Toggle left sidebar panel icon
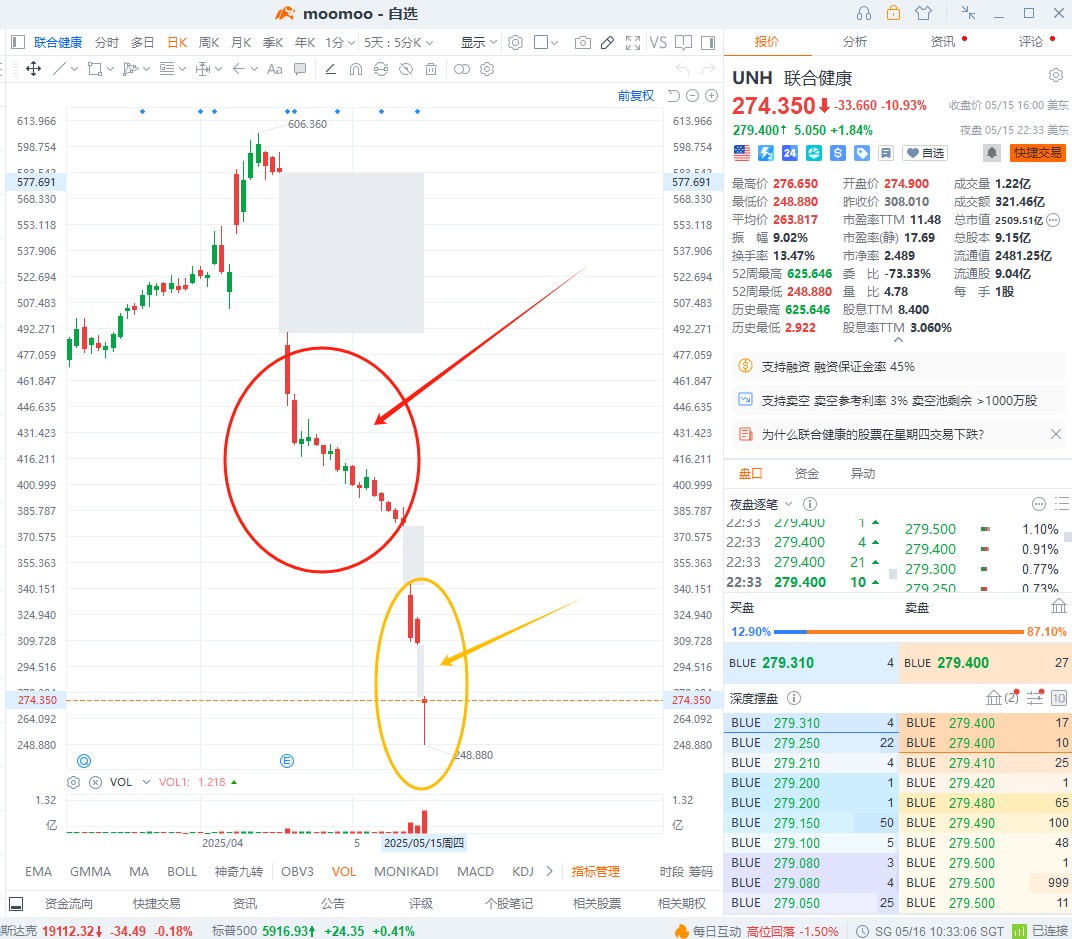The height and width of the screenshot is (939, 1072). click(18, 42)
